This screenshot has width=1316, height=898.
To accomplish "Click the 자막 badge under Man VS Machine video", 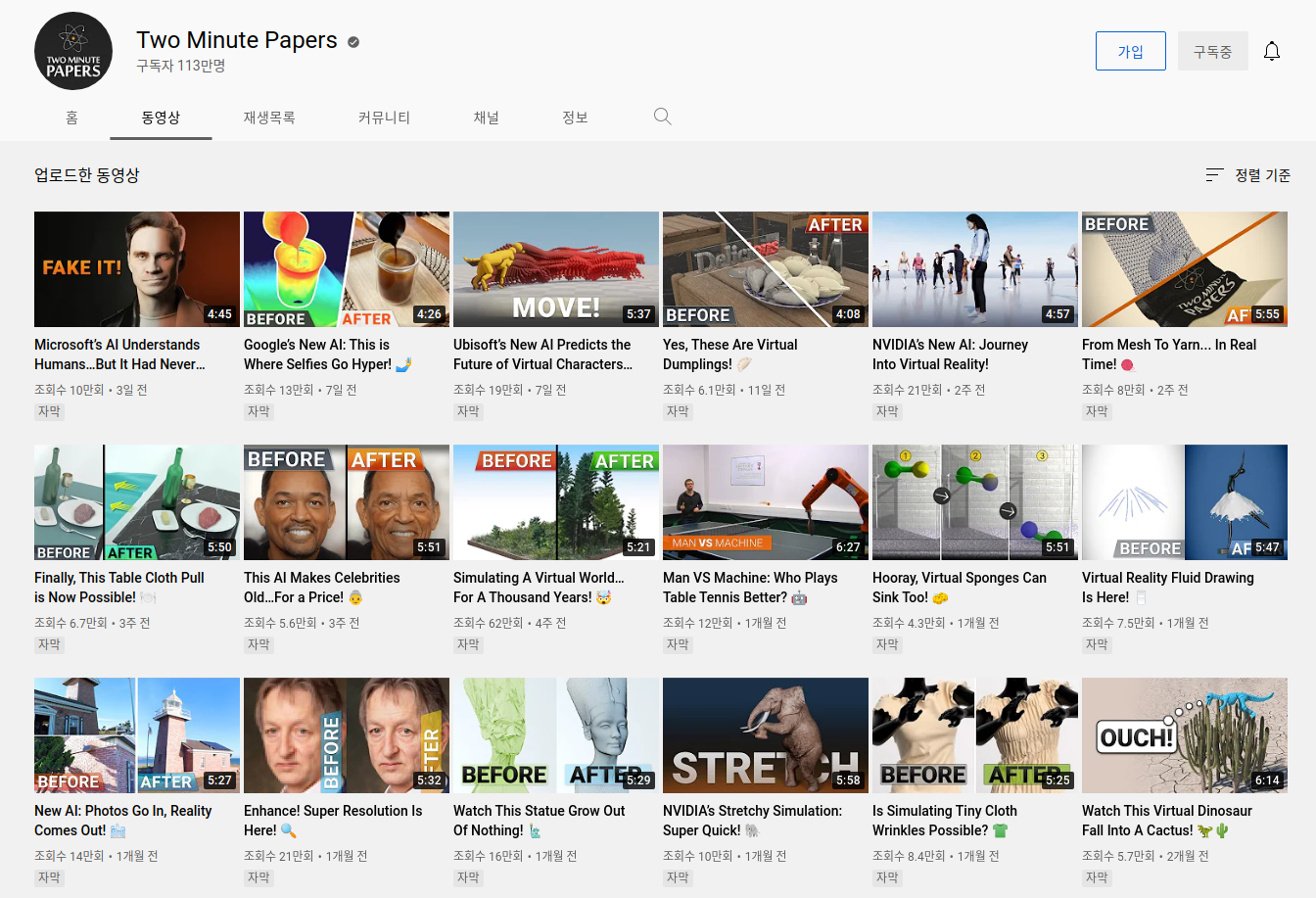I will coord(678,644).
